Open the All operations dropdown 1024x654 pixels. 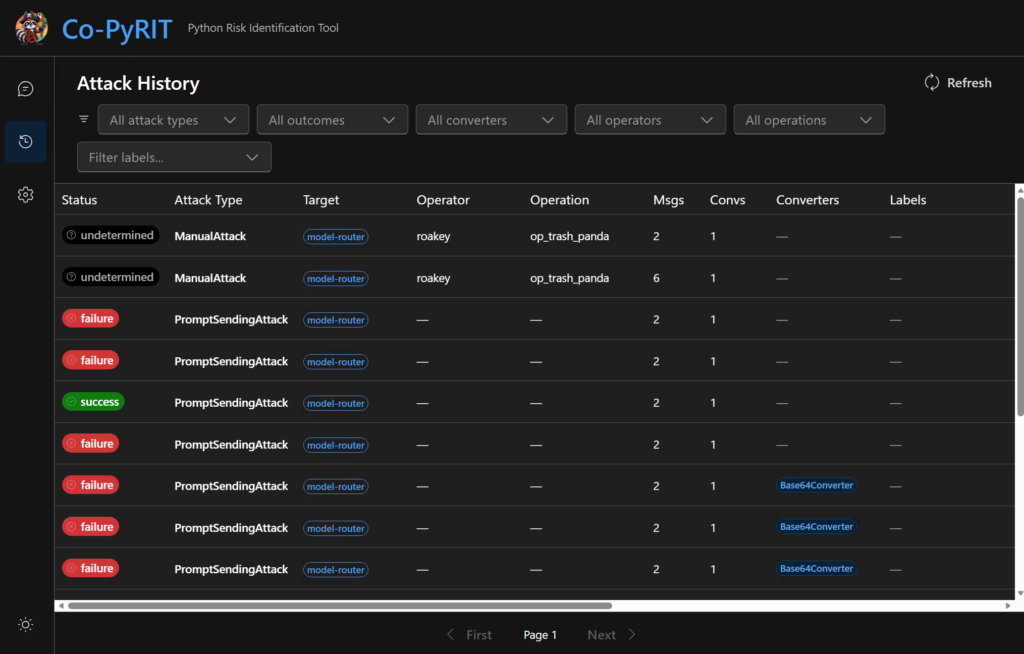tap(809, 120)
